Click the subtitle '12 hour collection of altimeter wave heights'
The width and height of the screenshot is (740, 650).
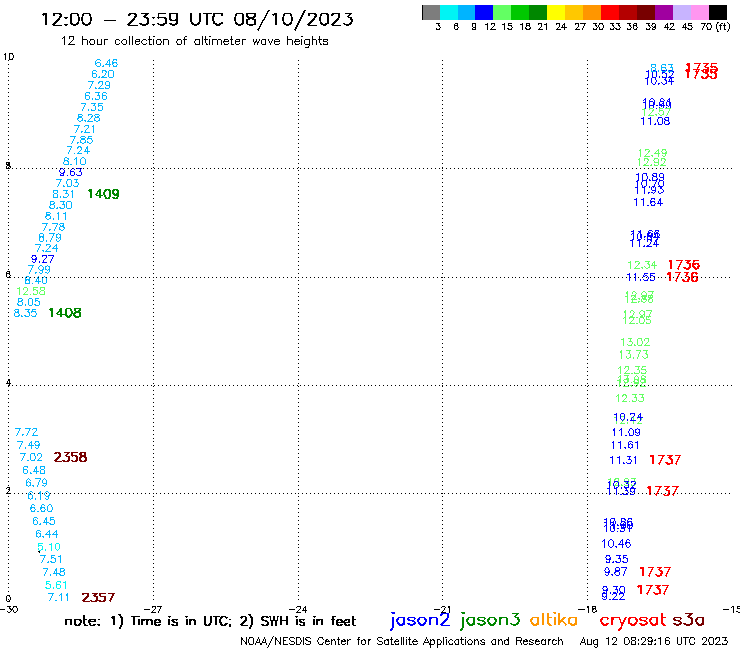194,41
